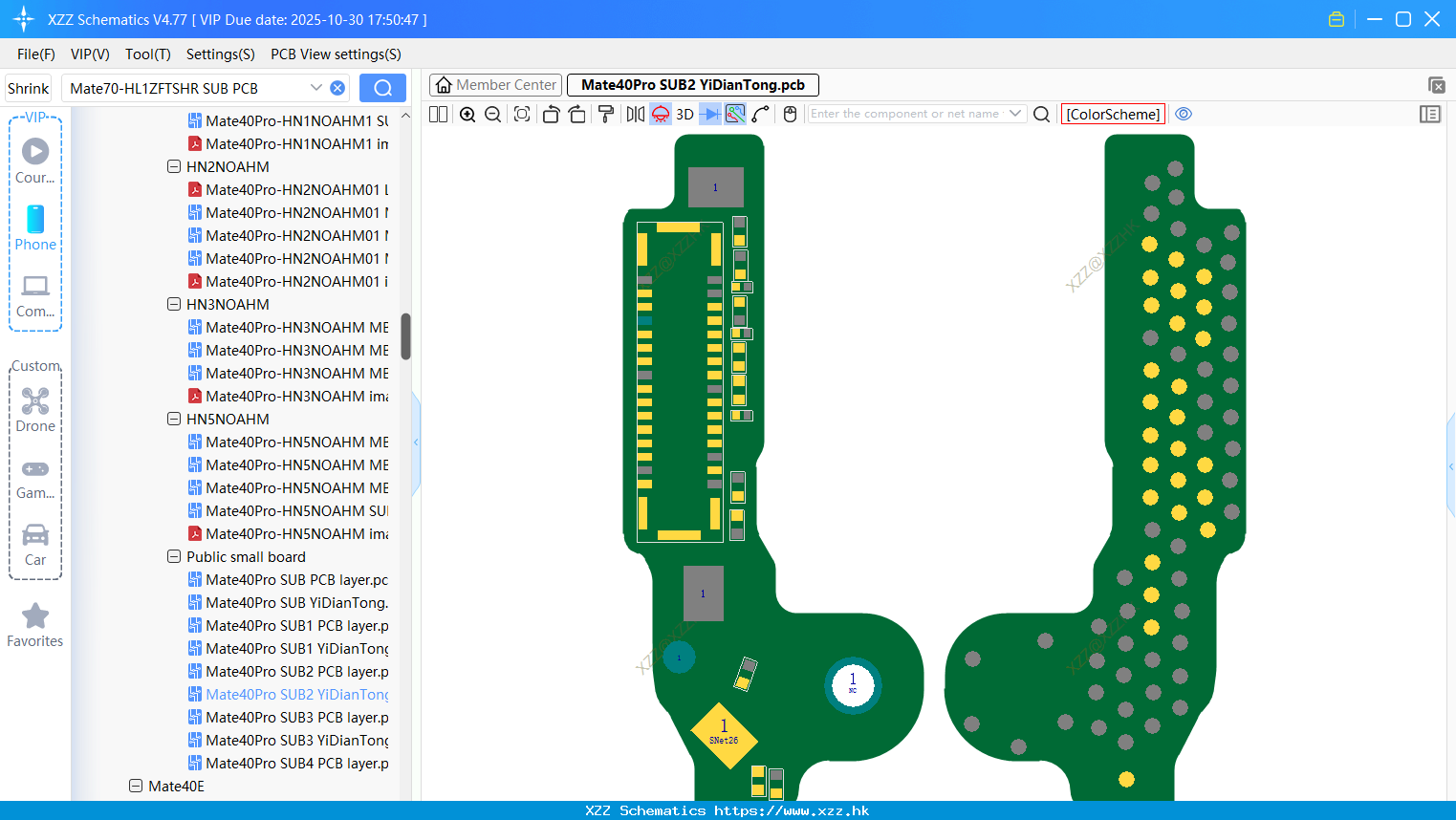Viewport: 1456px width, 820px height.
Task: Open the Mate40Pro-HN3NOAHM image PDF
Action: 289,396
